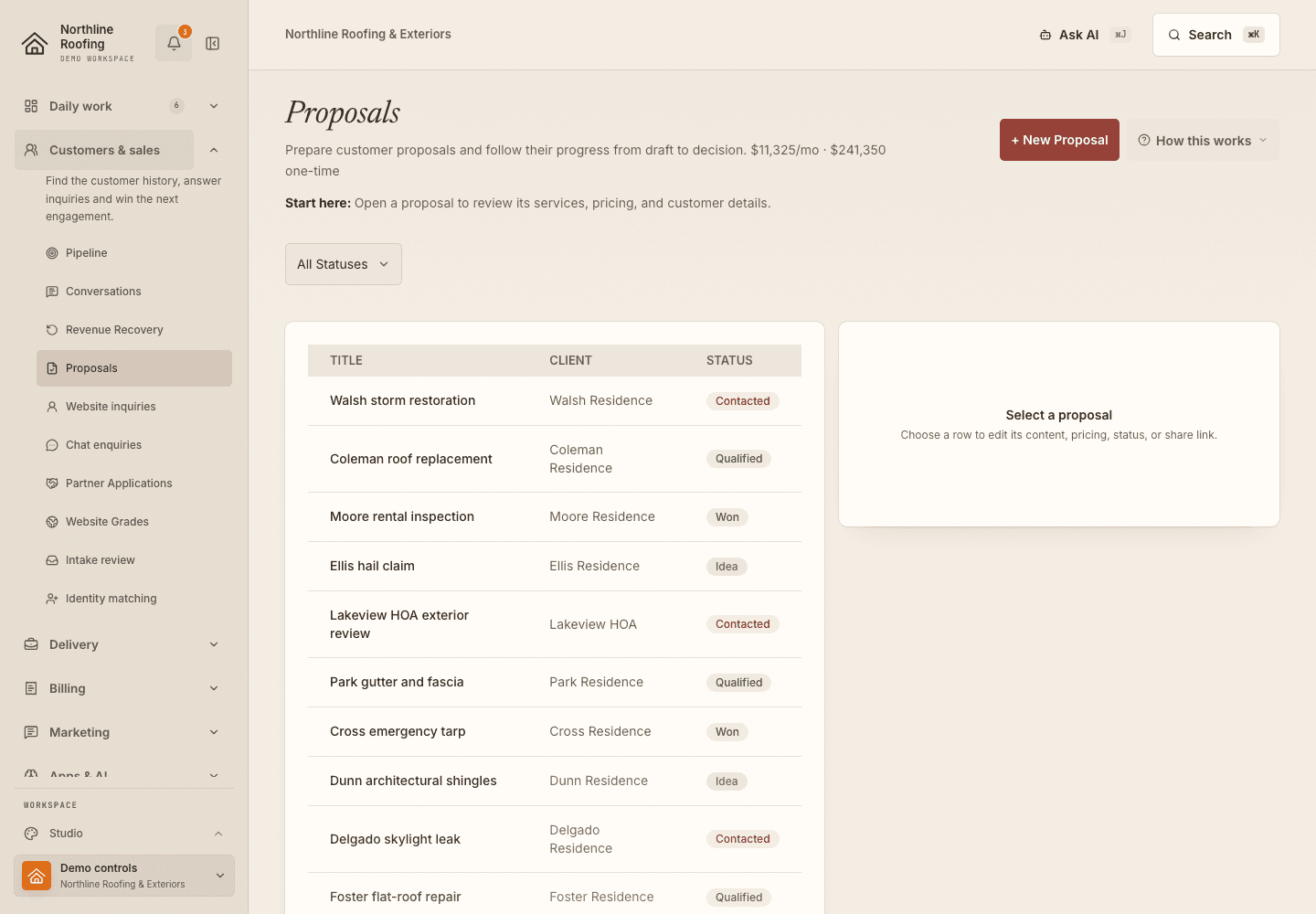The height and width of the screenshot is (914, 1316).
Task: Click the Identity matching icon
Action: click(52, 599)
